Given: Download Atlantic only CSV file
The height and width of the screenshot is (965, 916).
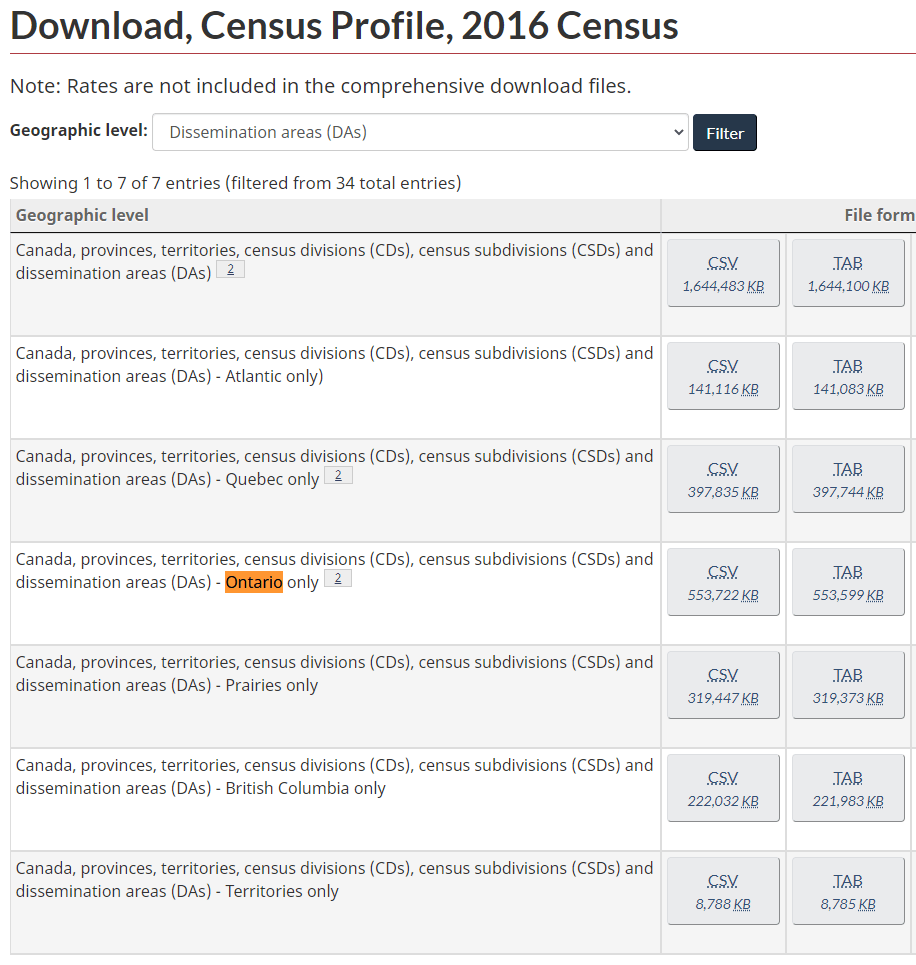Looking at the screenshot, I should pyautogui.click(x=723, y=376).
